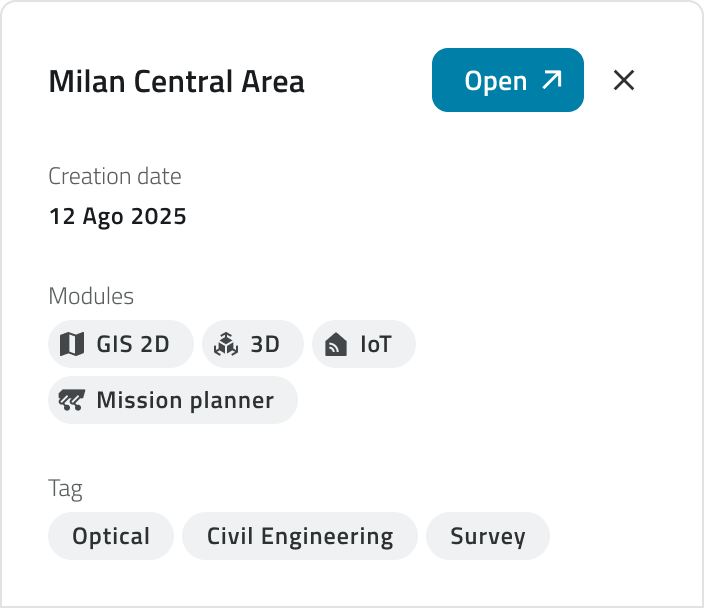Screen dimensions: 704x608
Task: Select the GIS 2D module label
Action: click(133, 345)
